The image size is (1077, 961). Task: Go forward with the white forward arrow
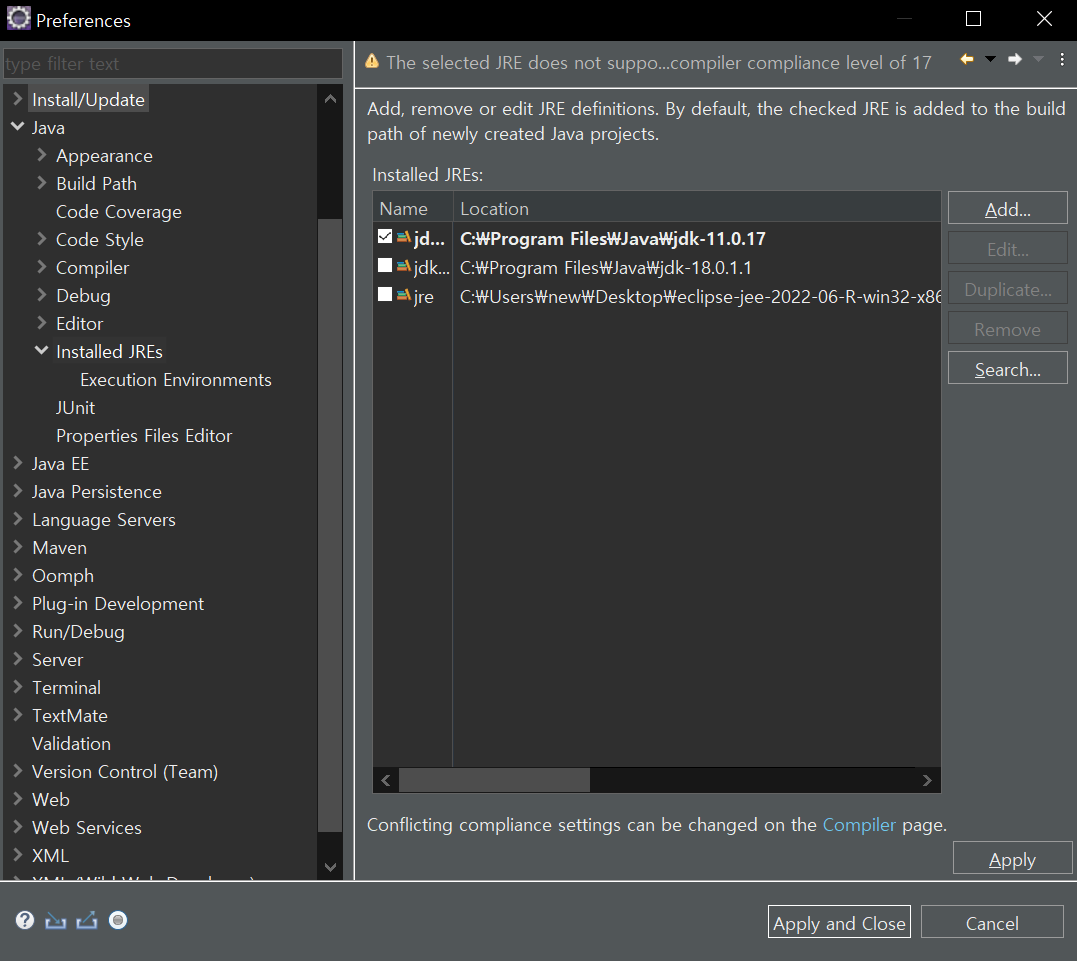point(1014,60)
